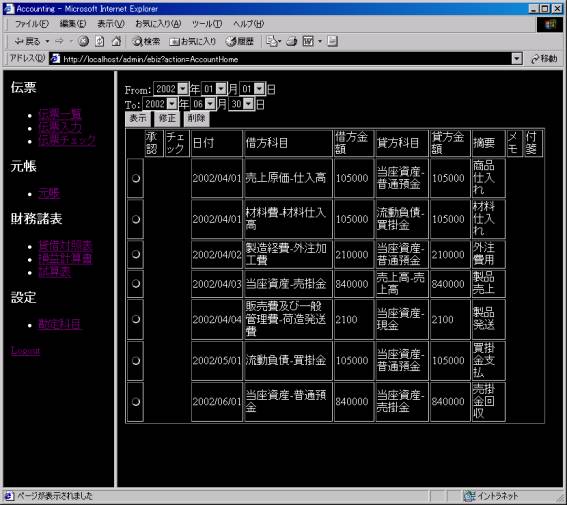This screenshot has width=567, height=505.
Task: Click the 表示 button
Action: pos(138,118)
